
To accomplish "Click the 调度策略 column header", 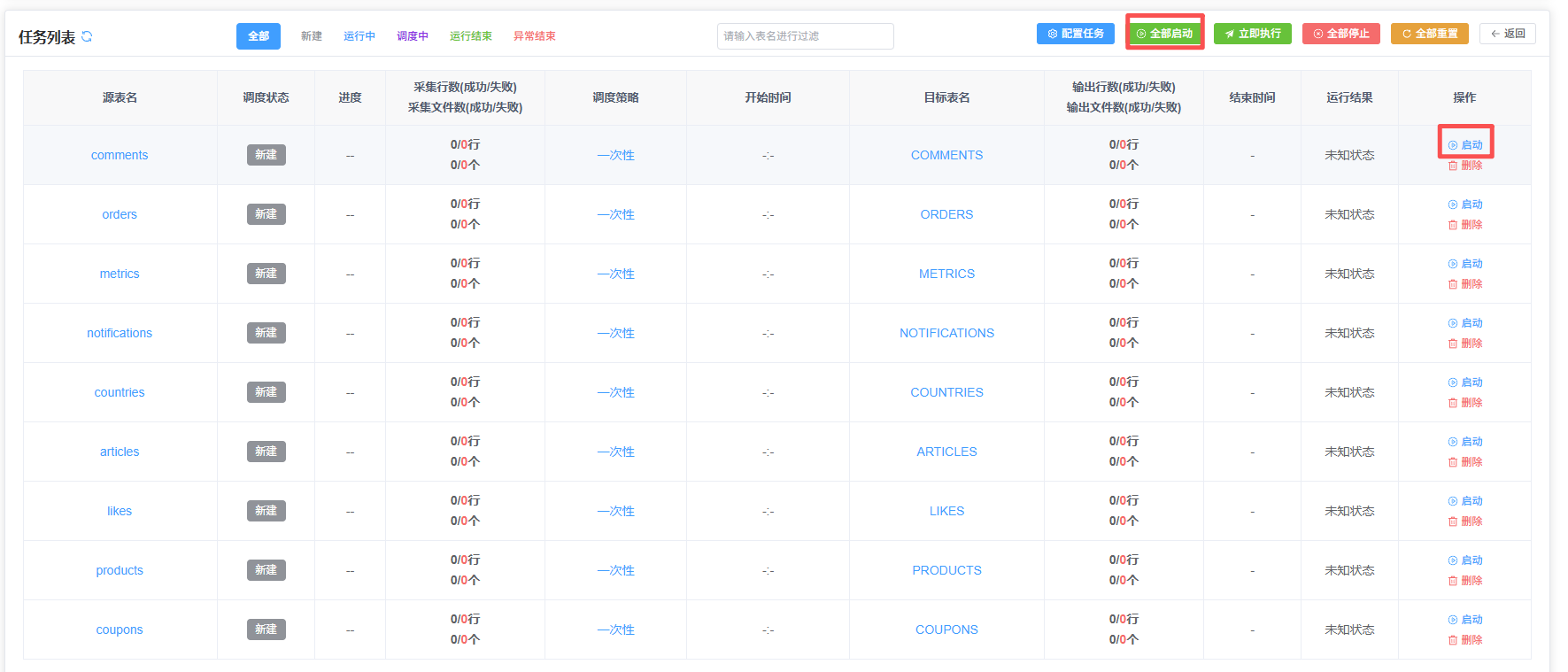I will coord(615,97).
